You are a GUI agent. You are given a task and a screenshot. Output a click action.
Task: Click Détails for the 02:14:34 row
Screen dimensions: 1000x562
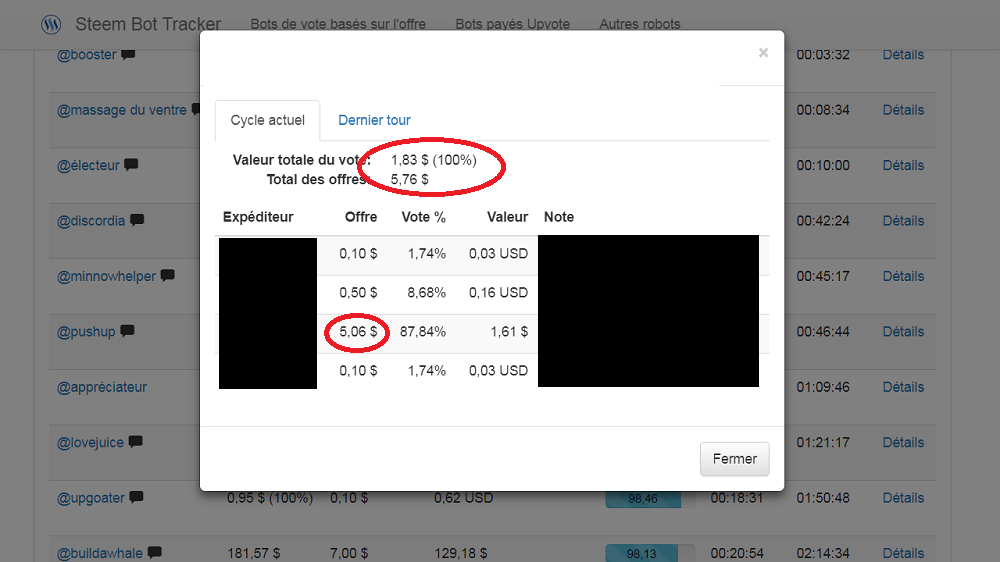903,553
